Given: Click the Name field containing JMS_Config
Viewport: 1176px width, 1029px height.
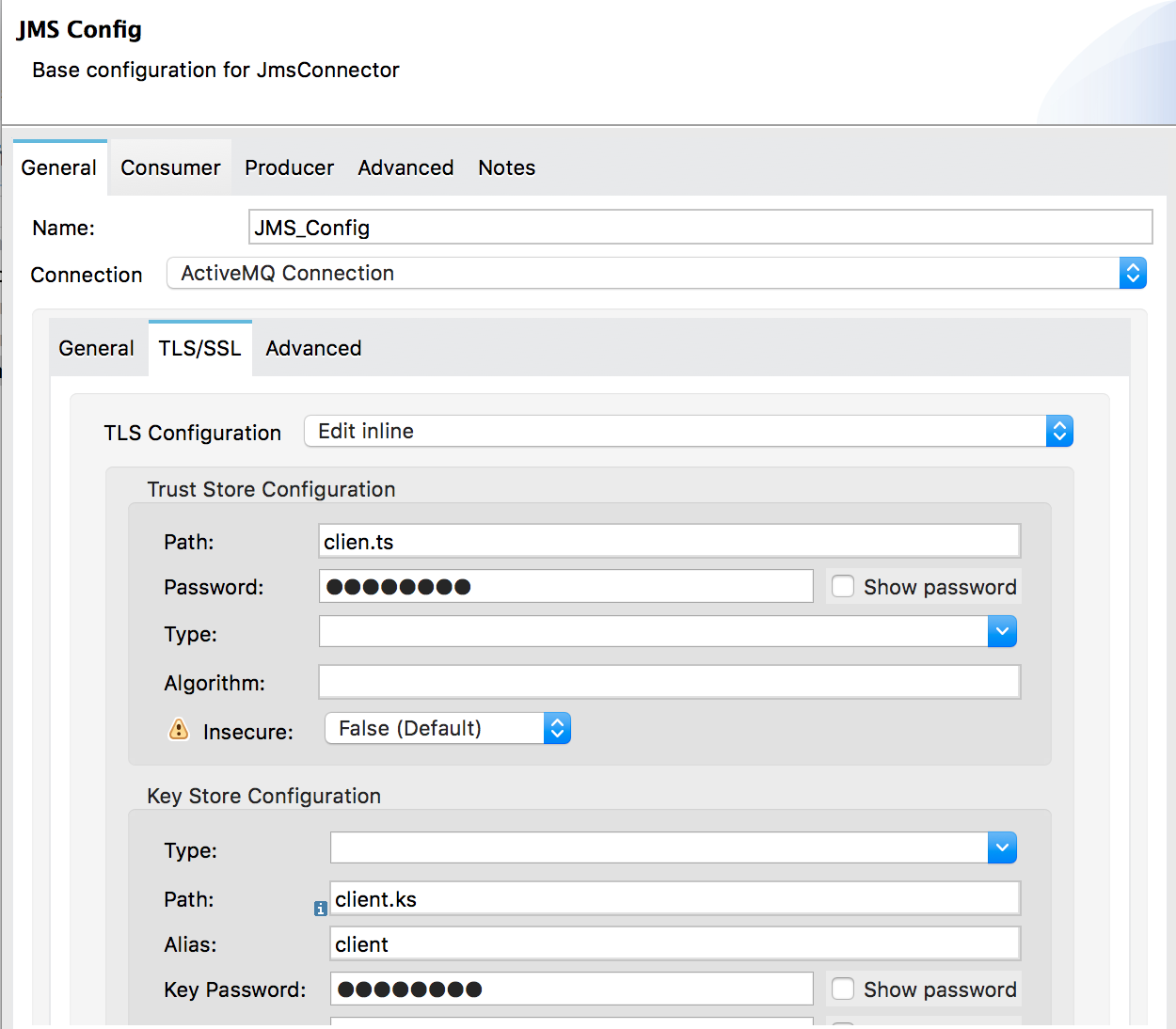Looking at the screenshot, I should click(x=700, y=228).
